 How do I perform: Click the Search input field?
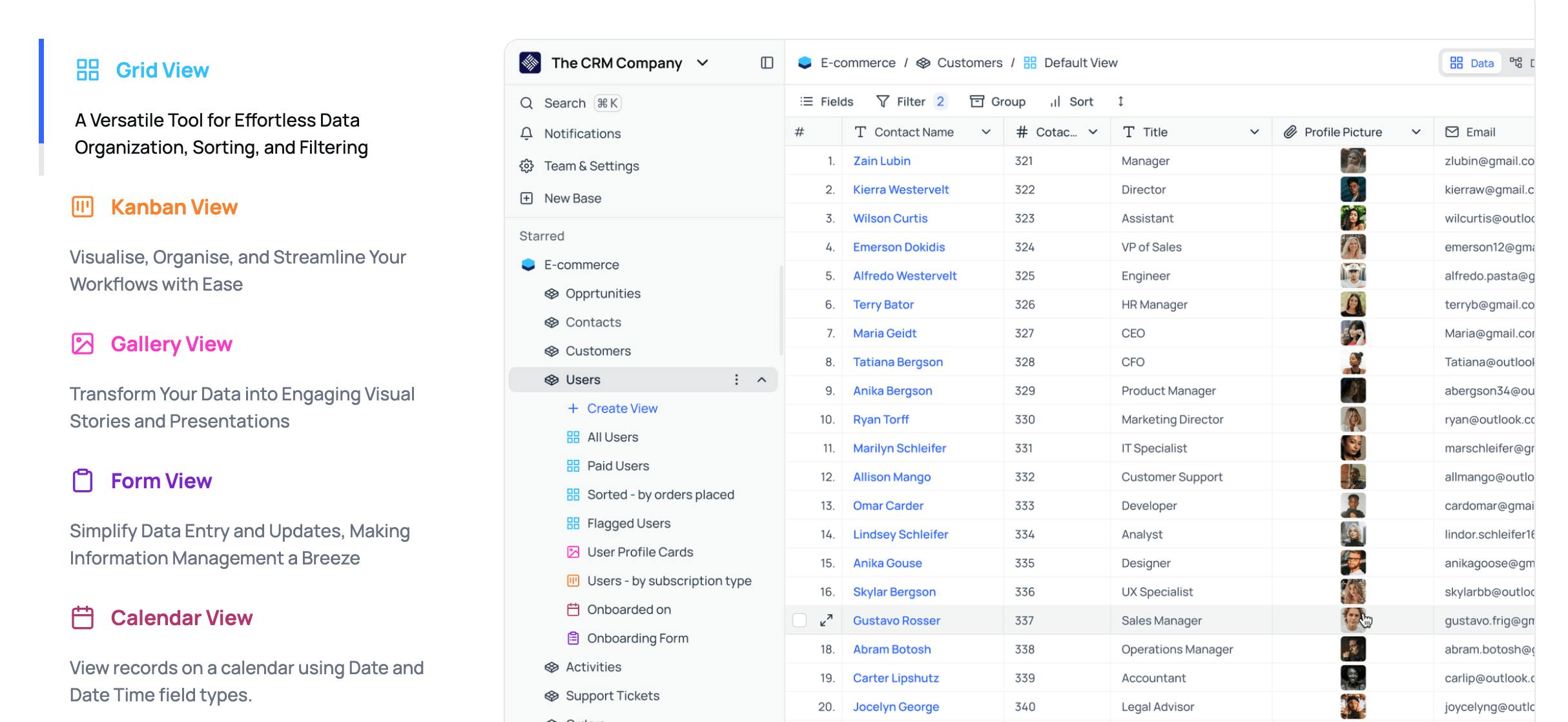click(x=565, y=103)
